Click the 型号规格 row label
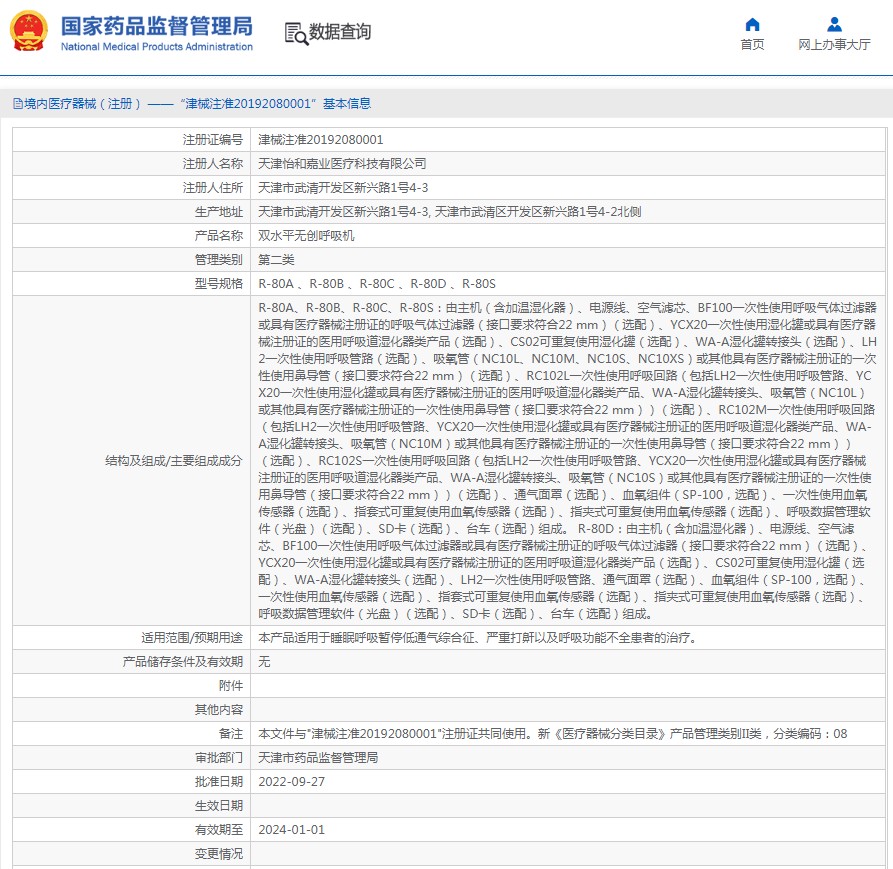Viewport: 893px width, 869px height. tap(219, 284)
